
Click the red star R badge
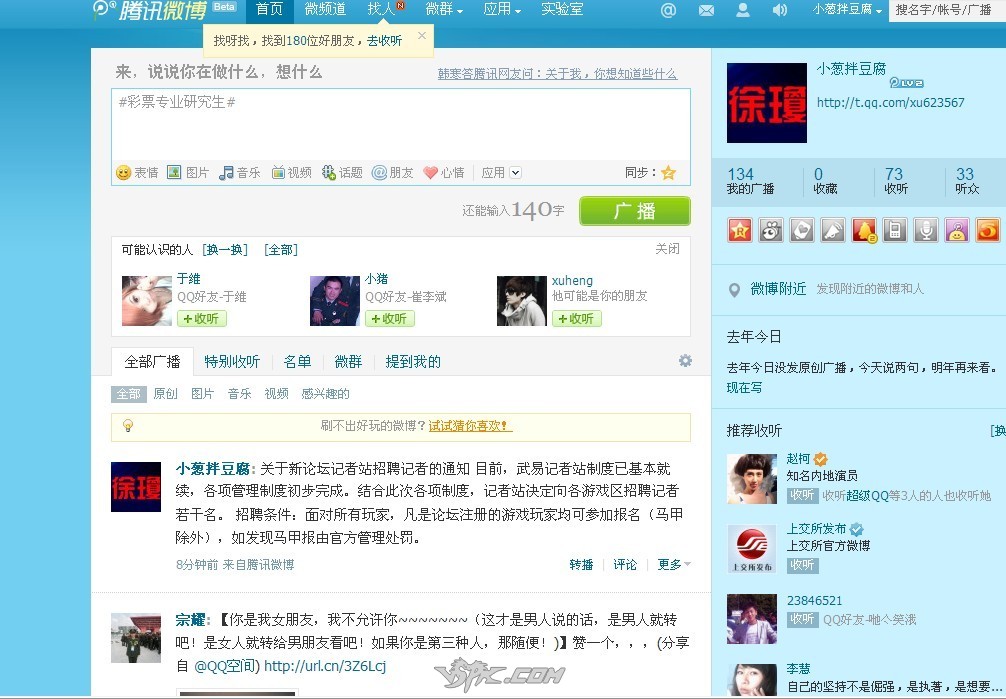point(740,230)
